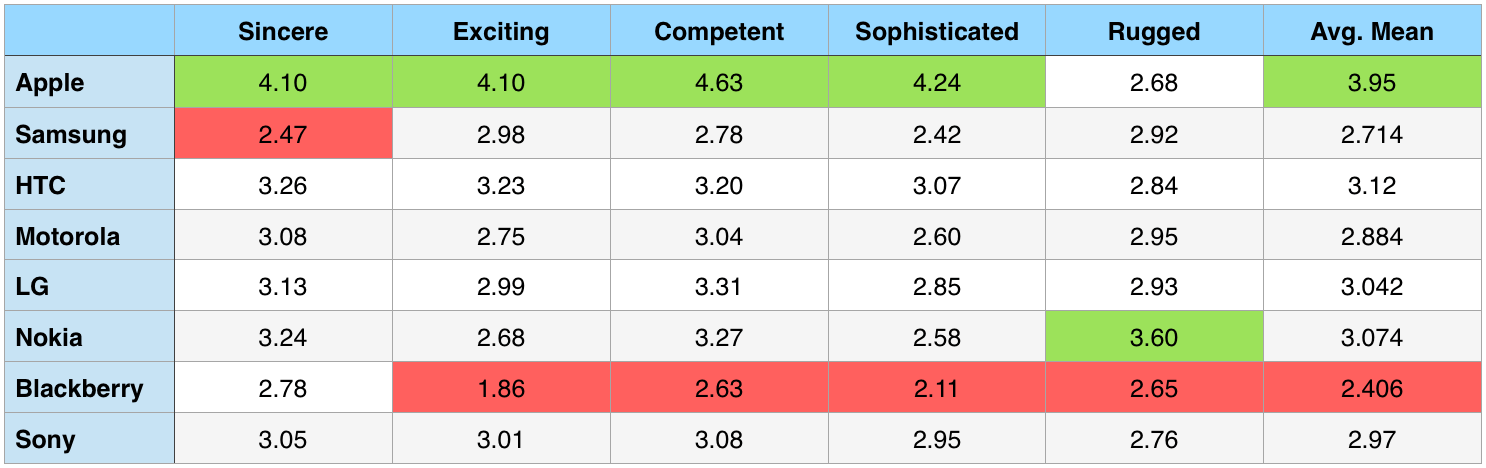Click Apple's Competent score 4.63
The height and width of the screenshot is (468, 1486).
click(719, 83)
